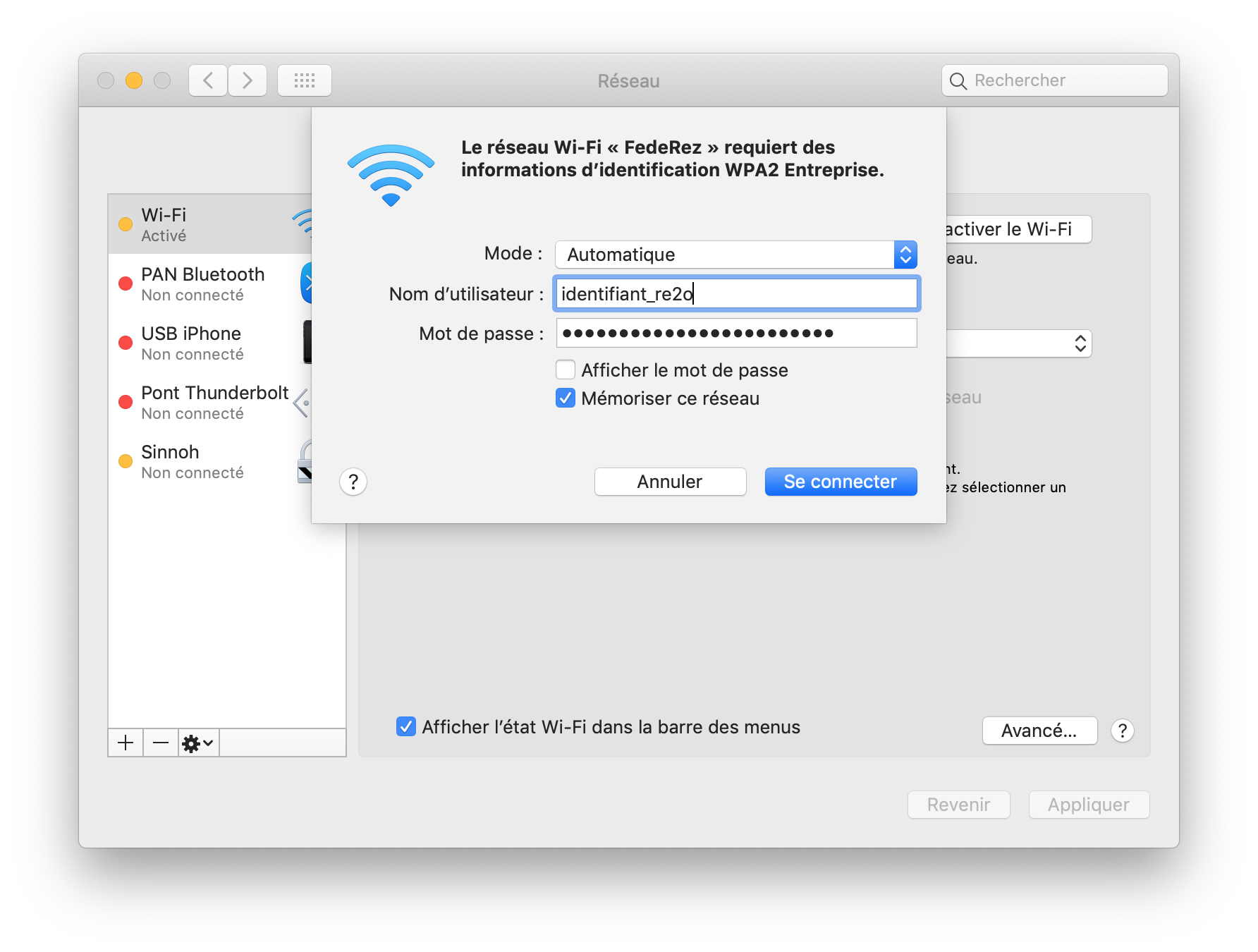Click Annuler to dismiss the dialog

click(x=670, y=482)
